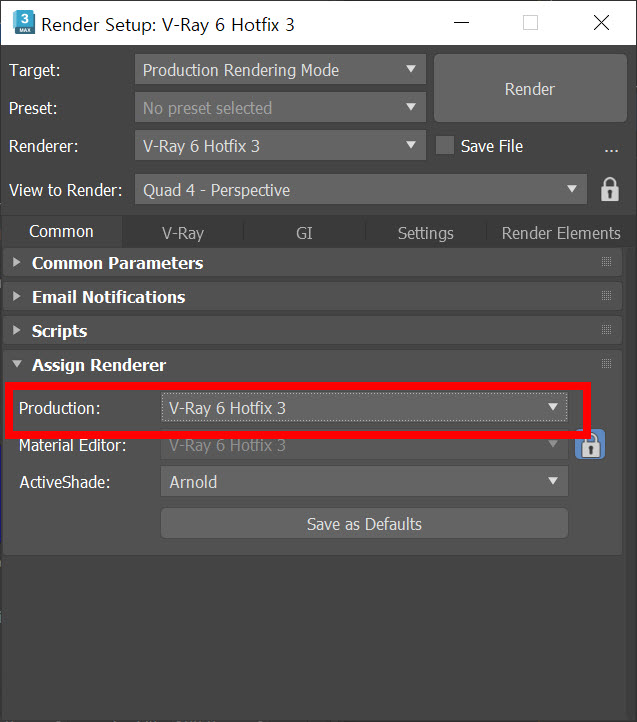The width and height of the screenshot is (637, 722).
Task: Switch to the V-Ray tab
Action: [x=183, y=233]
